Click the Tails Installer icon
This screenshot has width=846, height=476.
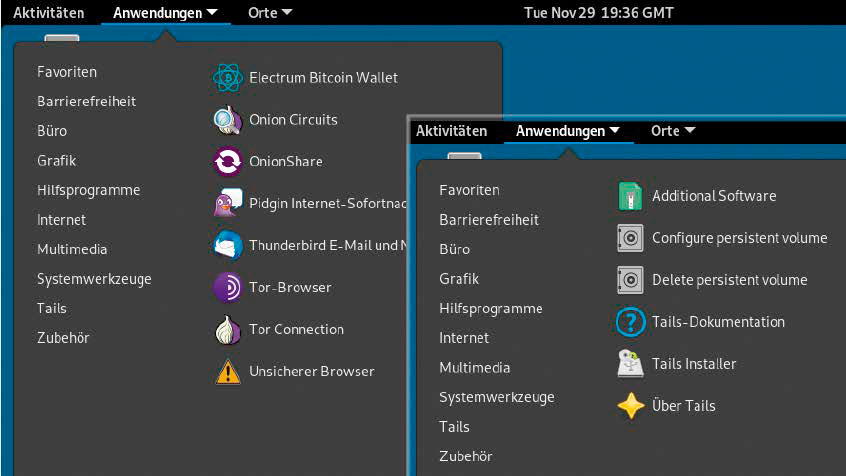click(630, 364)
